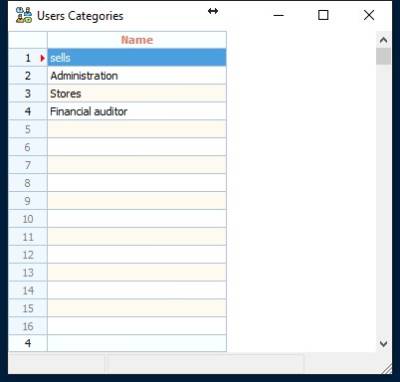
Task: Click the vertical scrollbar thumb
Action: point(383,57)
